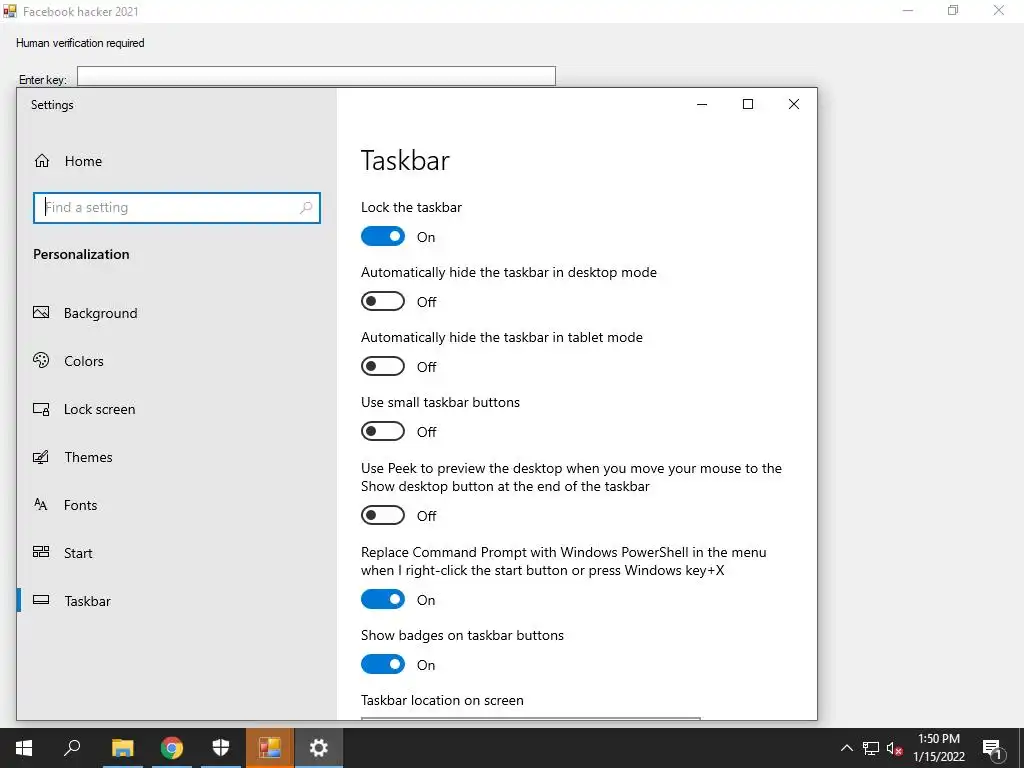Screen dimensions: 1024x768
Task: Go to Fonts page
Action: point(80,505)
